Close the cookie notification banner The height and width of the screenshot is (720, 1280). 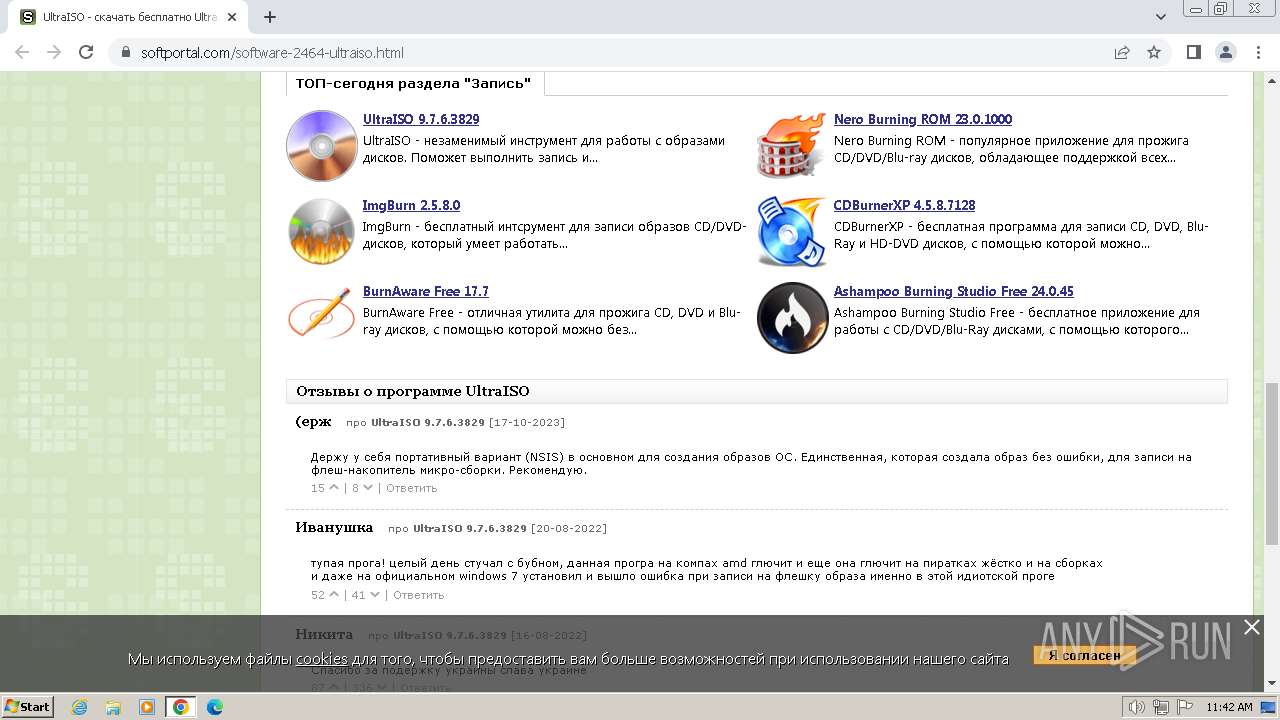point(1252,627)
